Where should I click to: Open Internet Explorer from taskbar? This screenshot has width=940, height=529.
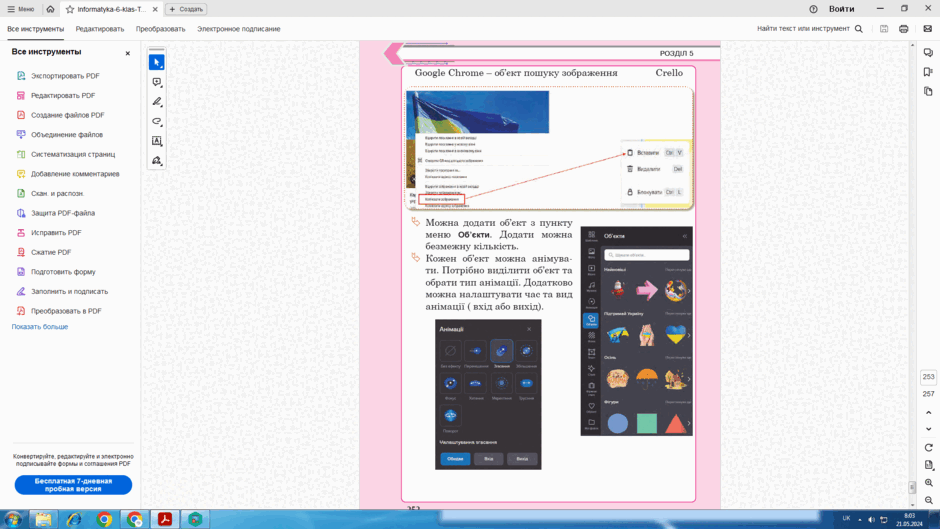coord(74,519)
